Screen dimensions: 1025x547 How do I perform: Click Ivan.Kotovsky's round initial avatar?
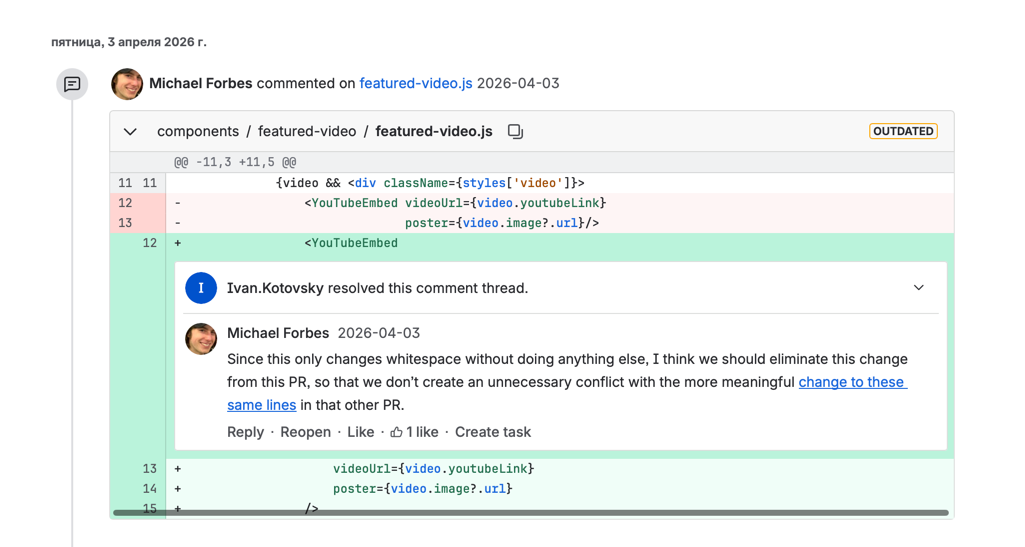click(x=201, y=288)
